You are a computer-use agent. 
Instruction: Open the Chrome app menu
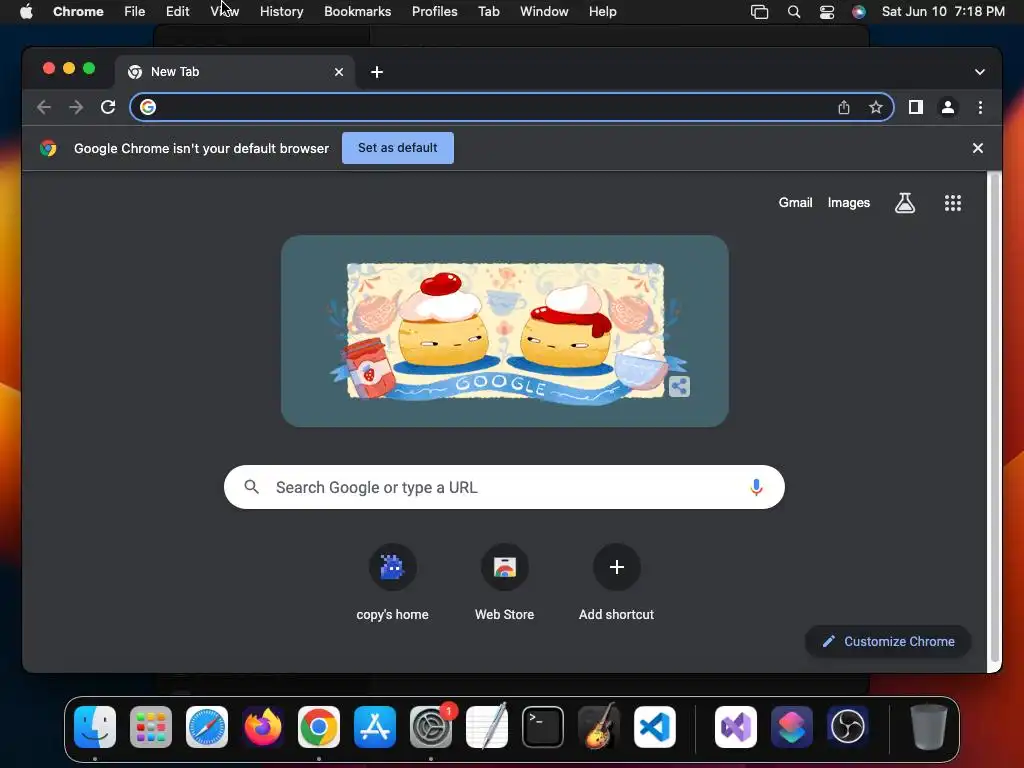(x=78, y=11)
